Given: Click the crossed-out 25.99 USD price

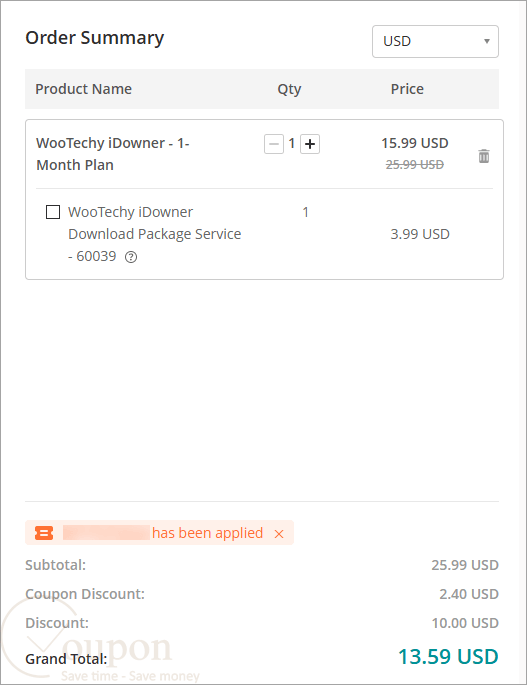Looking at the screenshot, I should point(415,165).
